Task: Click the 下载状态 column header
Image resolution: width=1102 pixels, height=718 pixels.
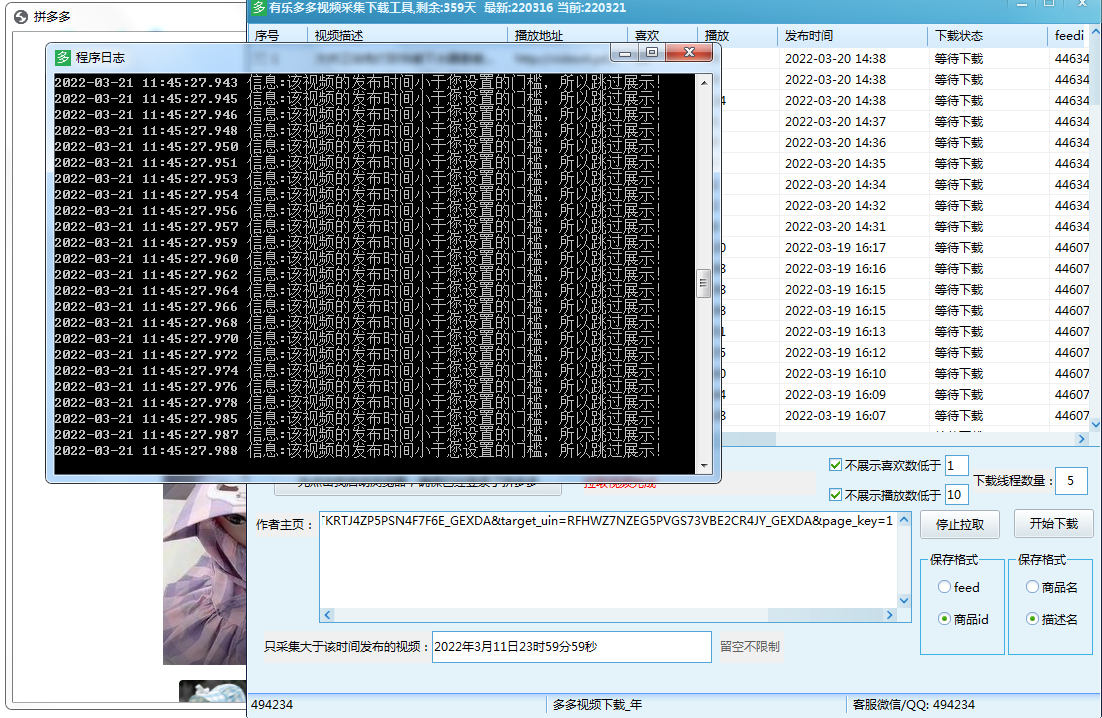Action: (x=958, y=36)
